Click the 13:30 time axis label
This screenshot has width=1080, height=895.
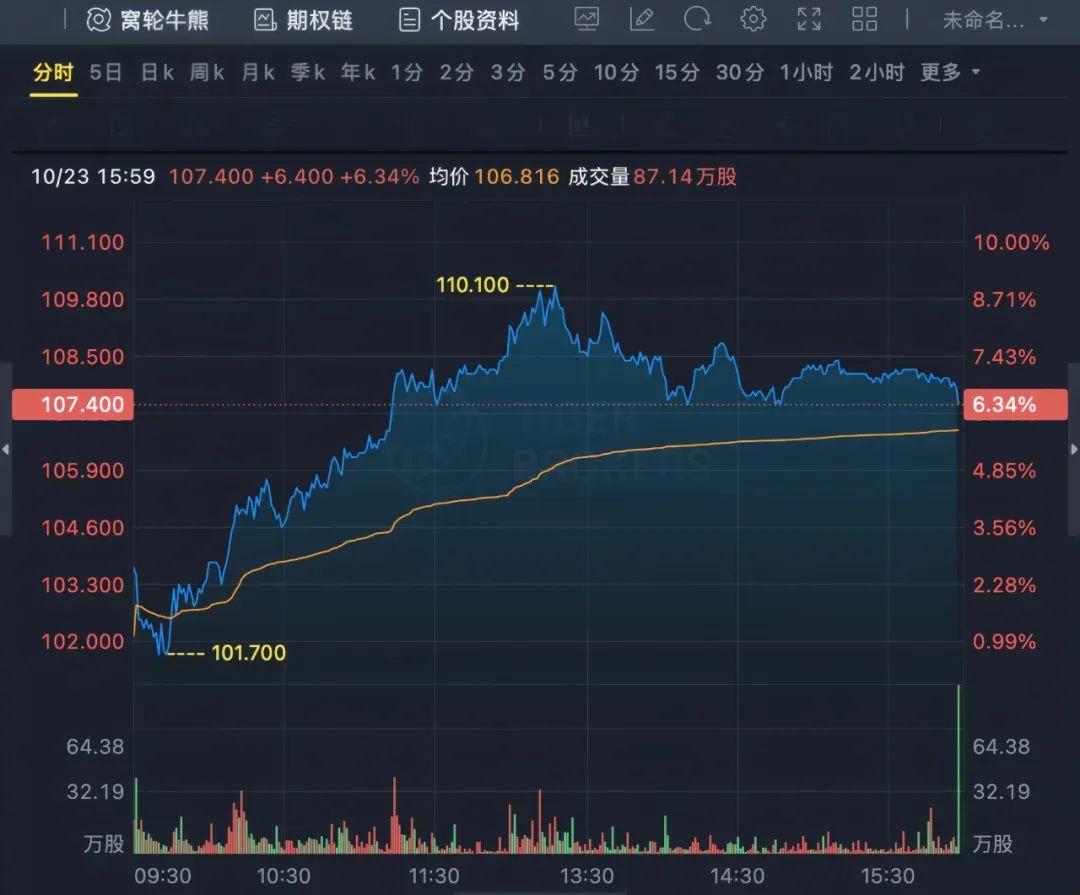[587, 876]
